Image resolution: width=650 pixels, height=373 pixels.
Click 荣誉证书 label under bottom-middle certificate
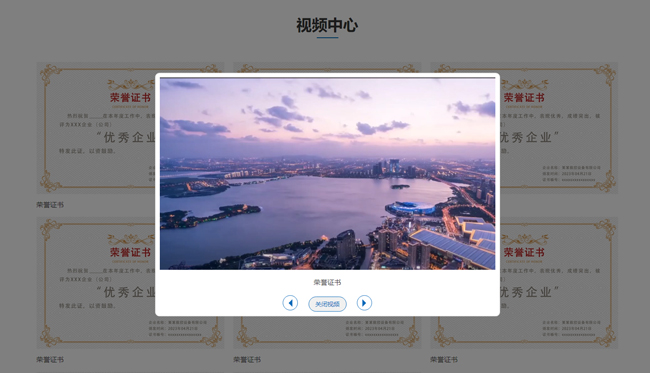tap(247, 359)
